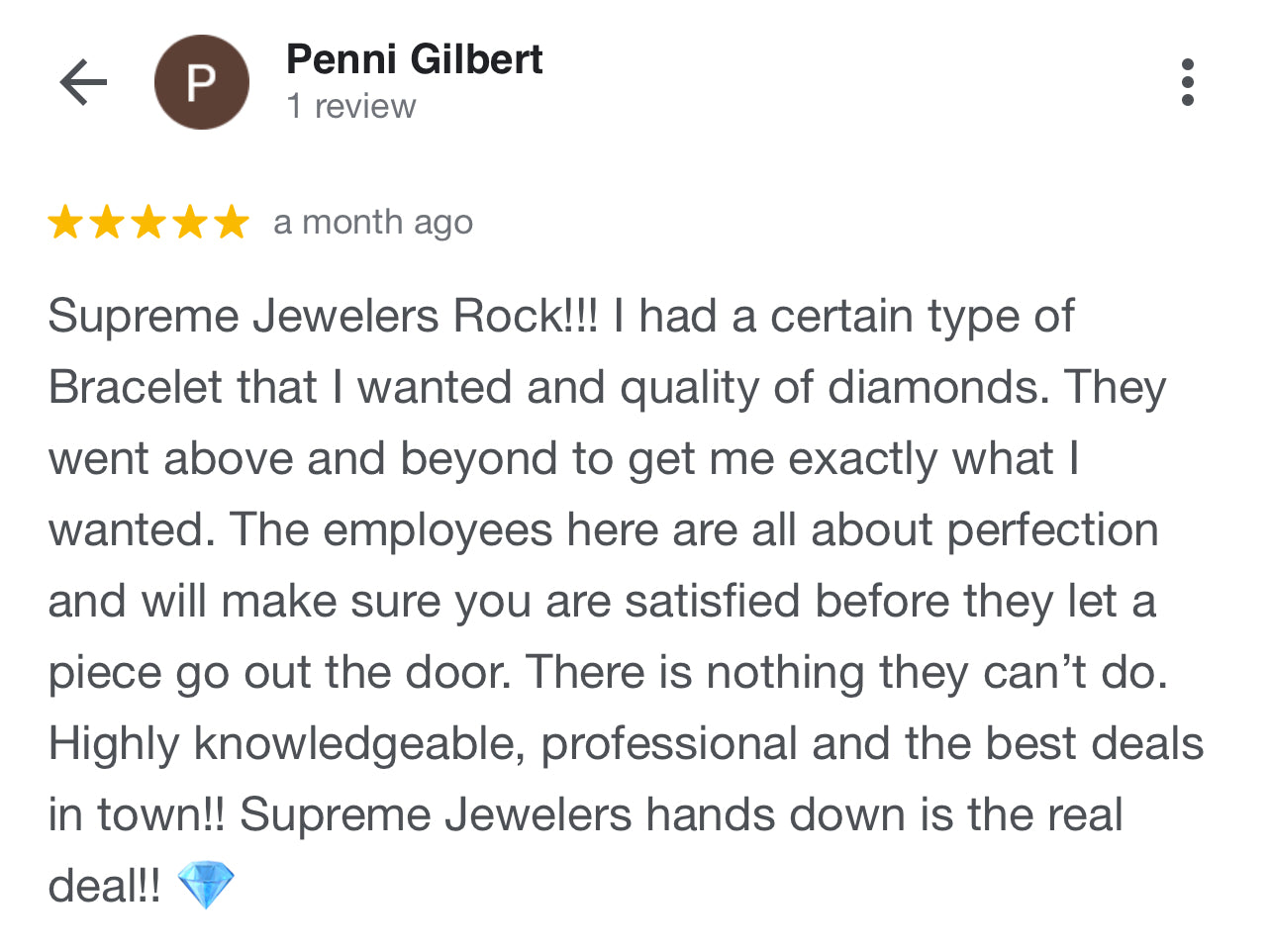This screenshot has height=952, width=1271.
Task: Click the final "deal!!" word
Action: coord(104,886)
